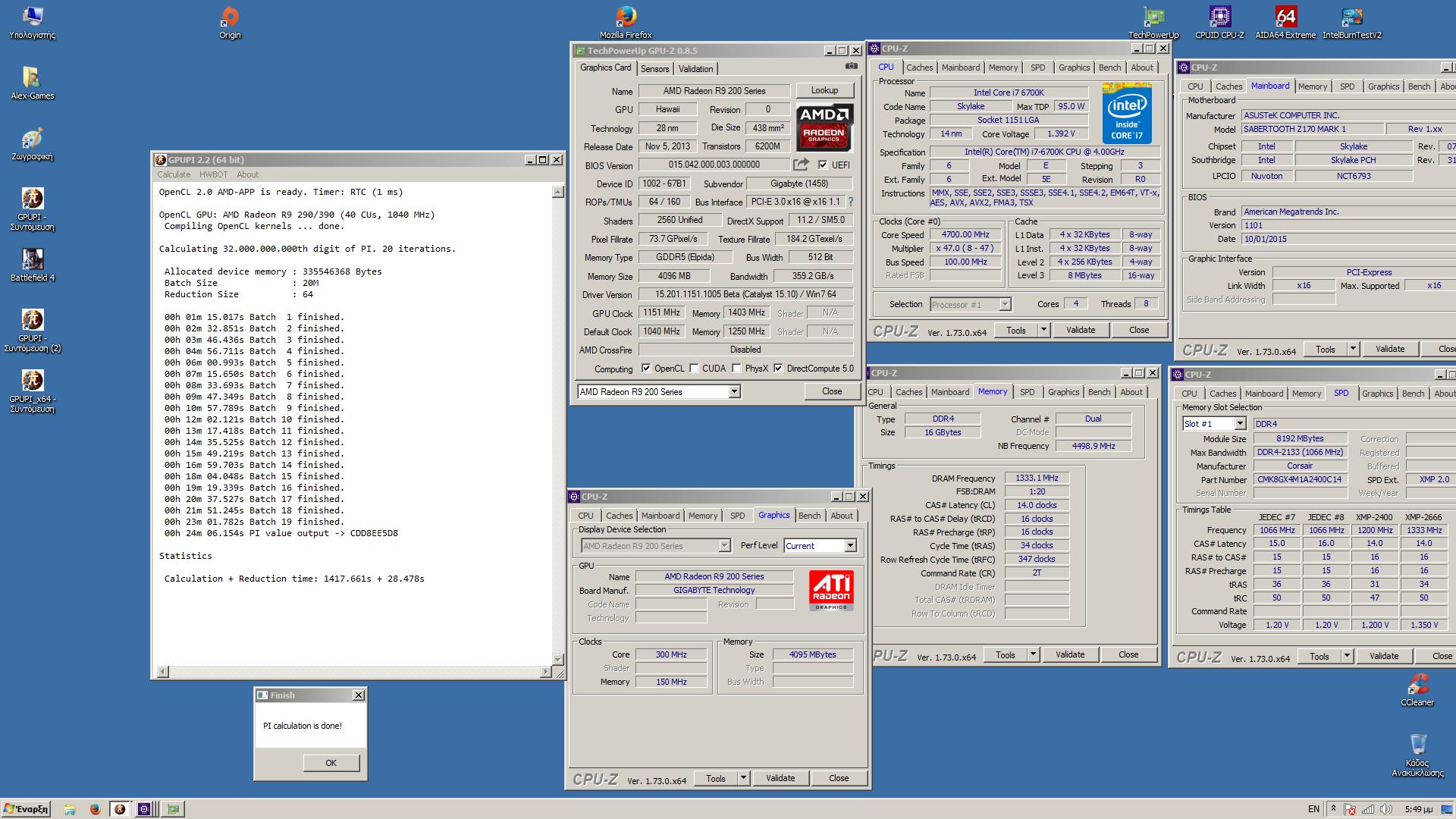Screen dimensions: 1456x819
Task: Open the file explorer taskbar icon
Action: (x=69, y=809)
